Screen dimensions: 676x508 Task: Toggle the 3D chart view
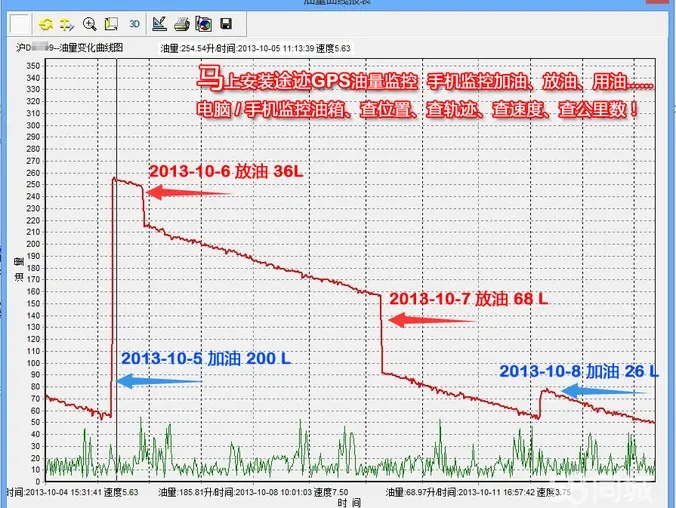132,22
